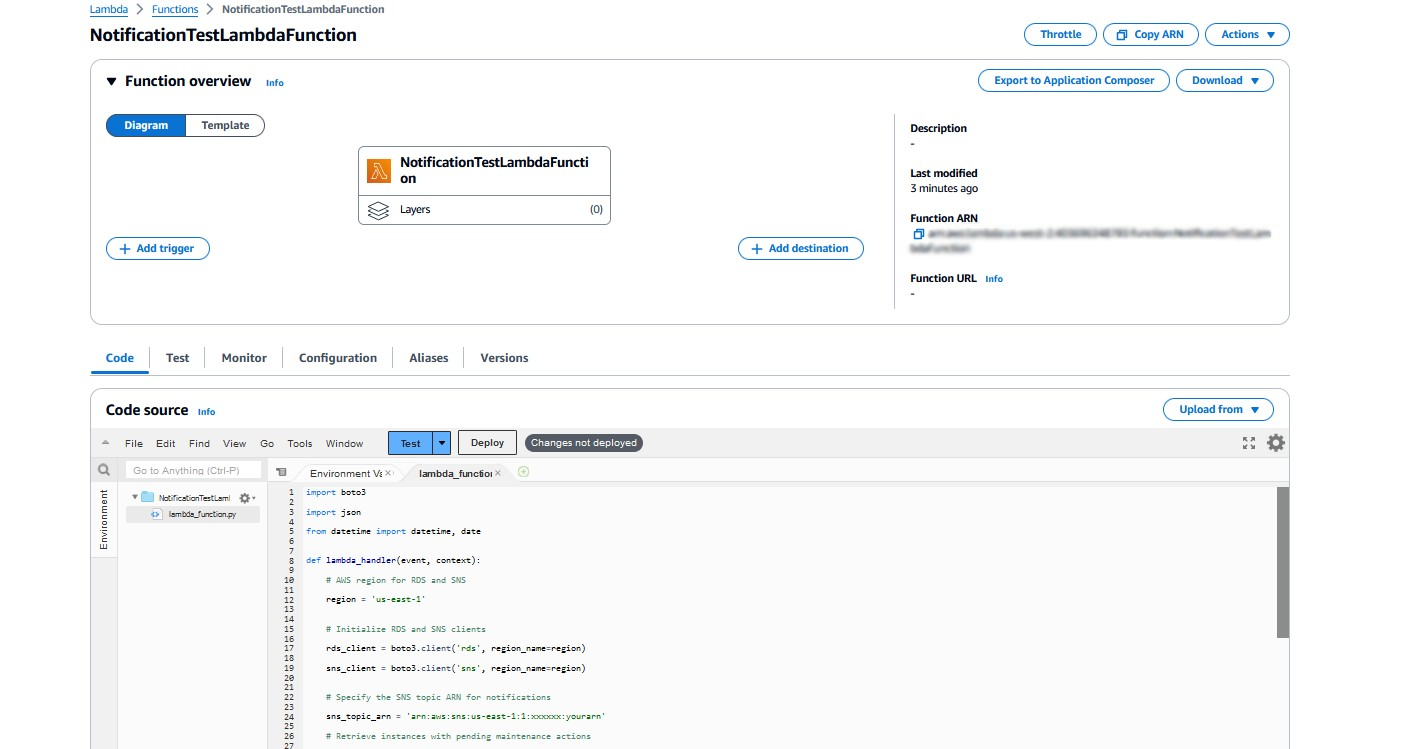Go to the Lambda breadcrumb link
Viewport: 1407px width, 749px height.
[109, 9]
